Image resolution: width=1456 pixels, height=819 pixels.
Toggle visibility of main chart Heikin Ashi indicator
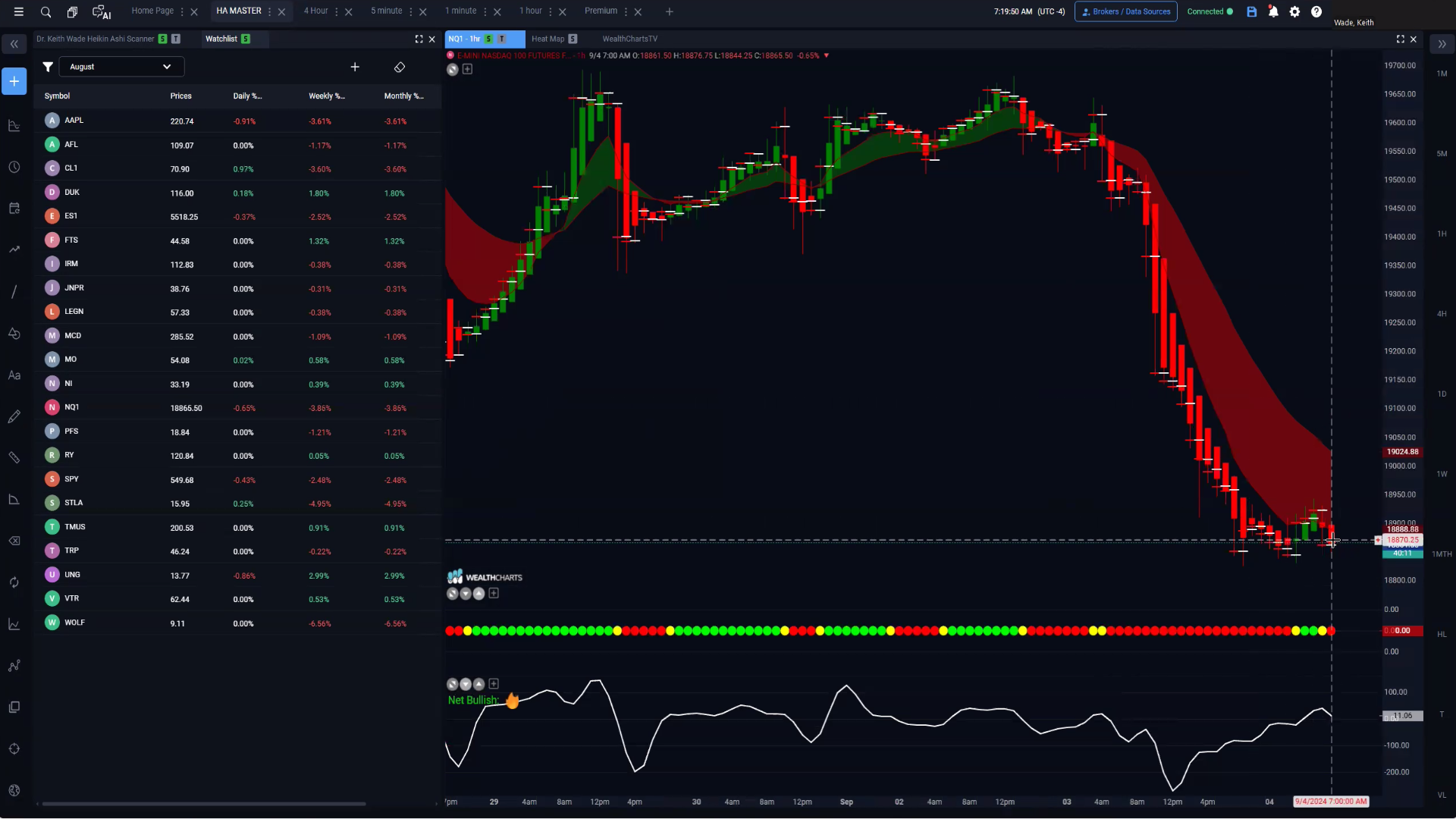(x=453, y=69)
